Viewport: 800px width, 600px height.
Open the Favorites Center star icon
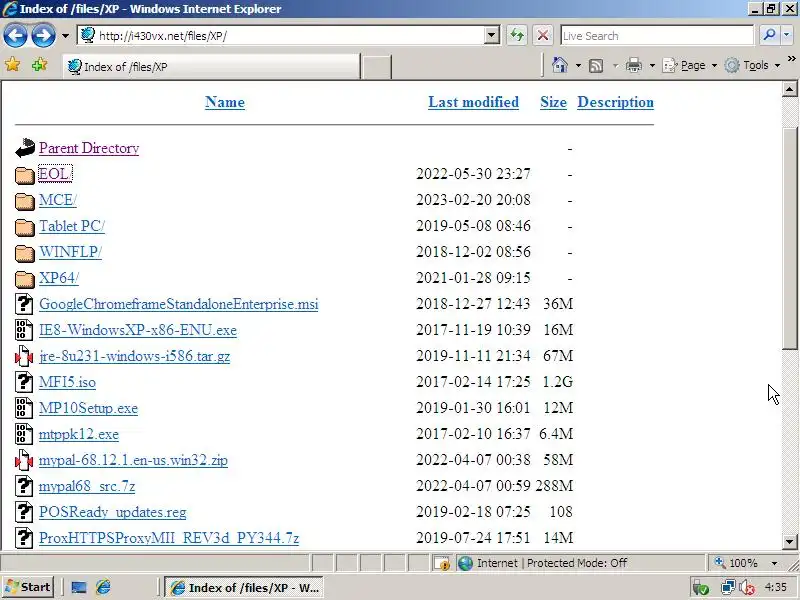tap(12, 65)
